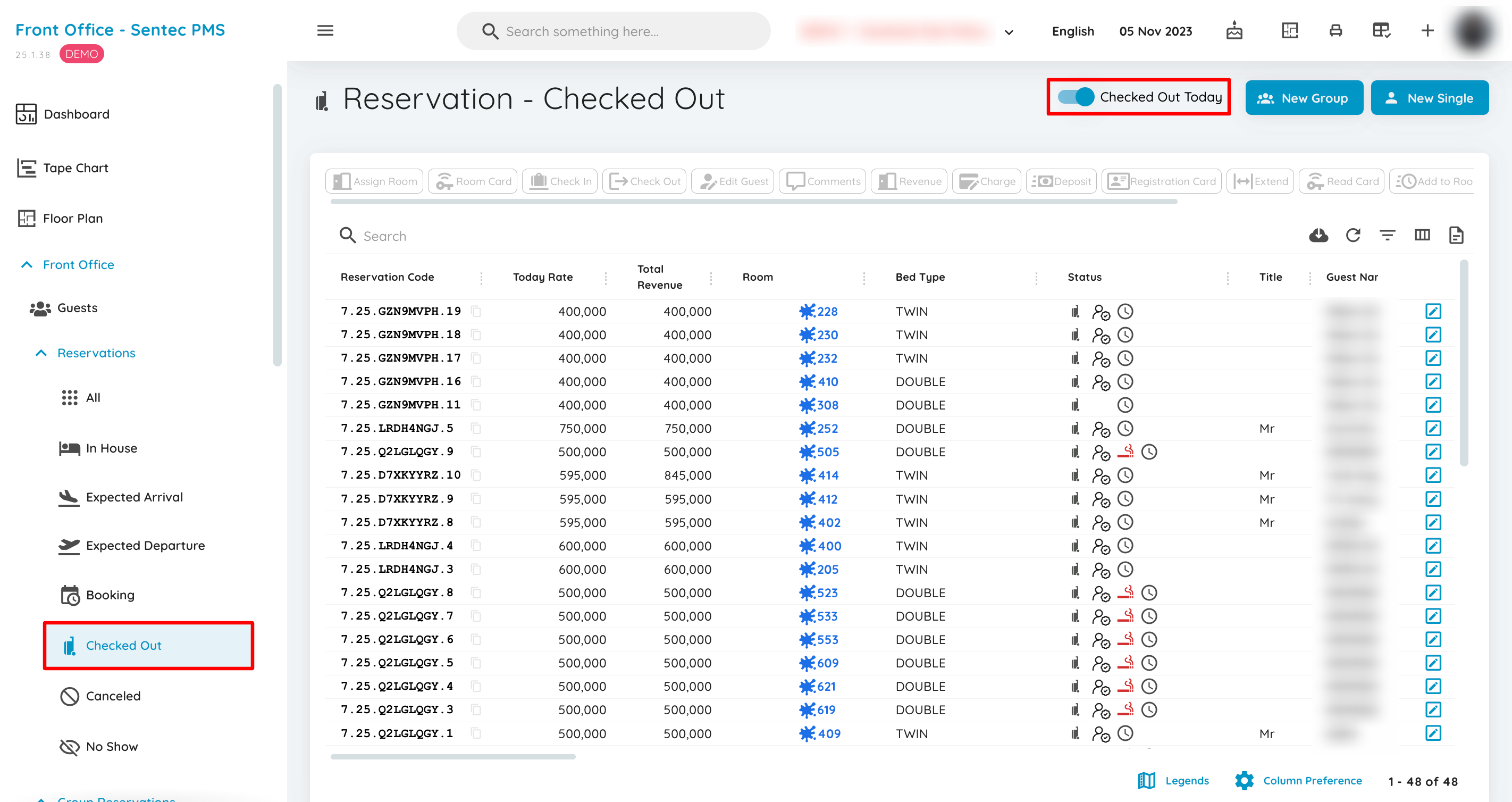
Task: Refresh the reservation table
Action: 1353,236
